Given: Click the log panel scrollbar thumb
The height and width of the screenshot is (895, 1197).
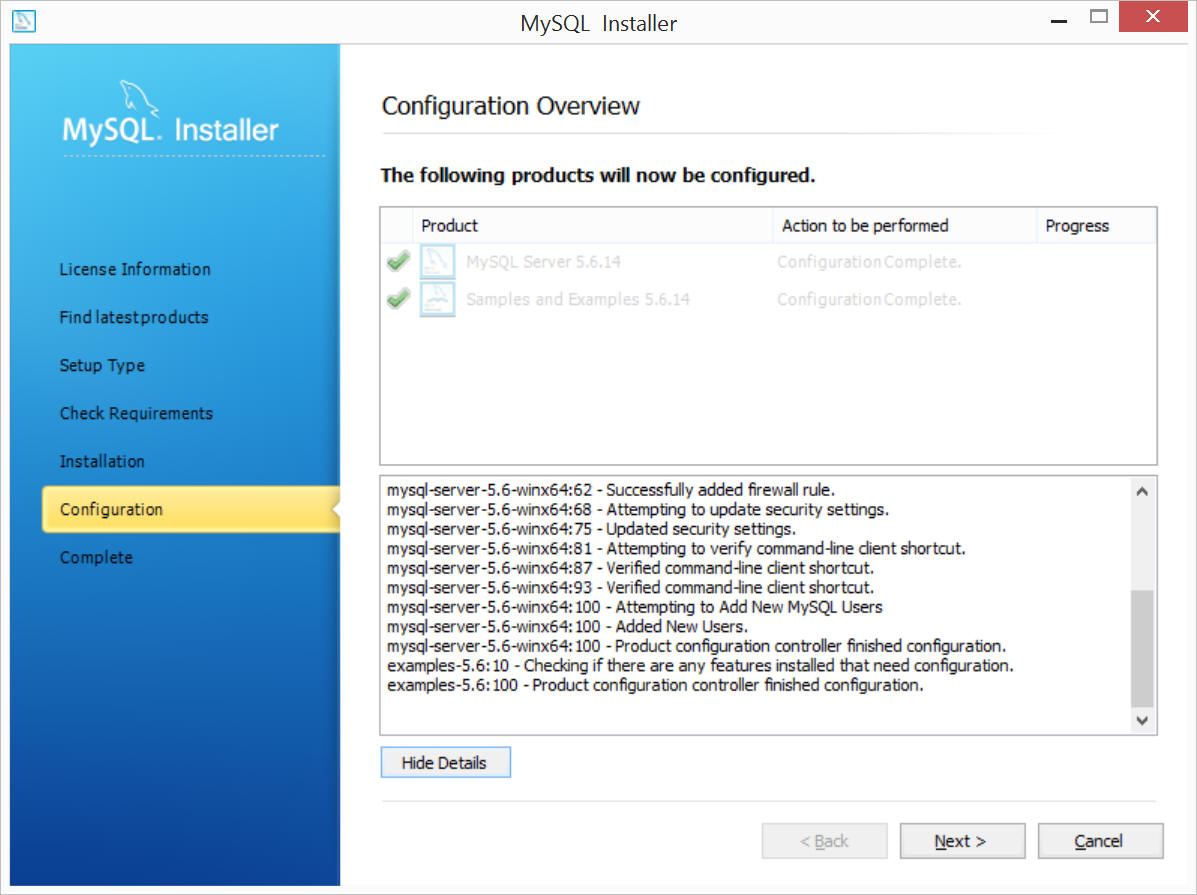Looking at the screenshot, I should coord(1142,648).
